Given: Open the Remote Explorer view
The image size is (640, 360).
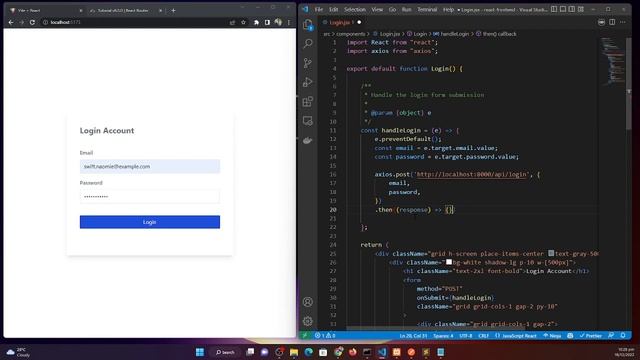Looking at the screenshot, I should point(308,121).
